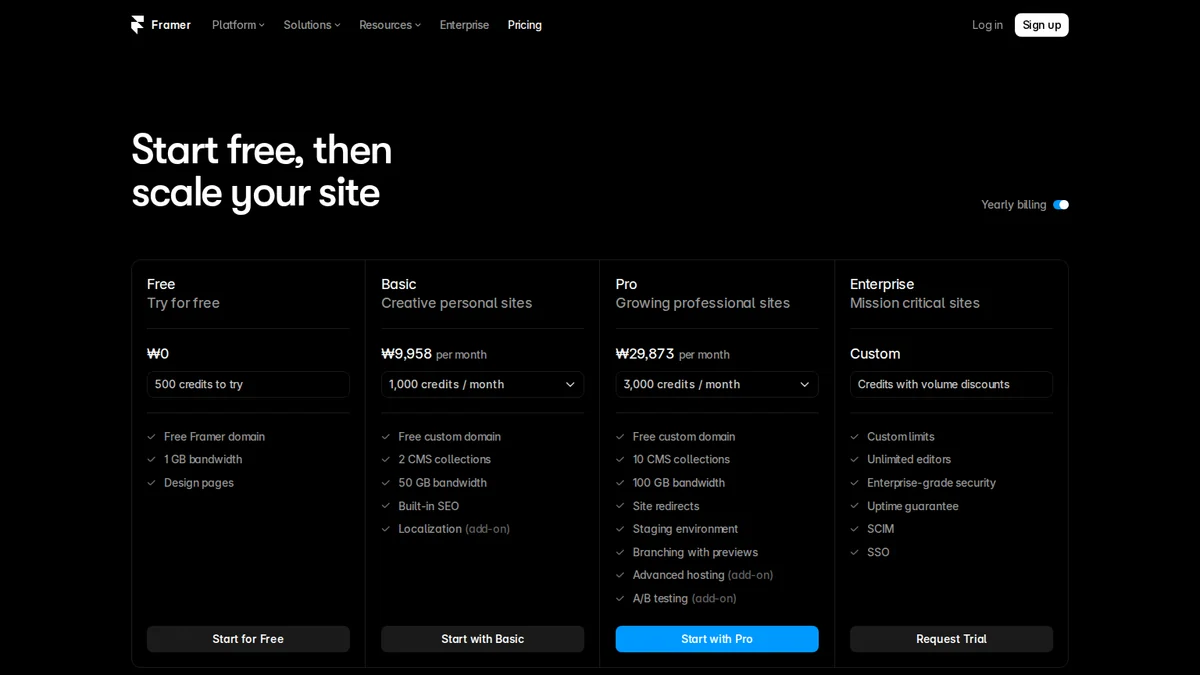Click the checkmark beside 50 GB bandwidth
This screenshot has width=1200, height=675.
[x=386, y=483]
